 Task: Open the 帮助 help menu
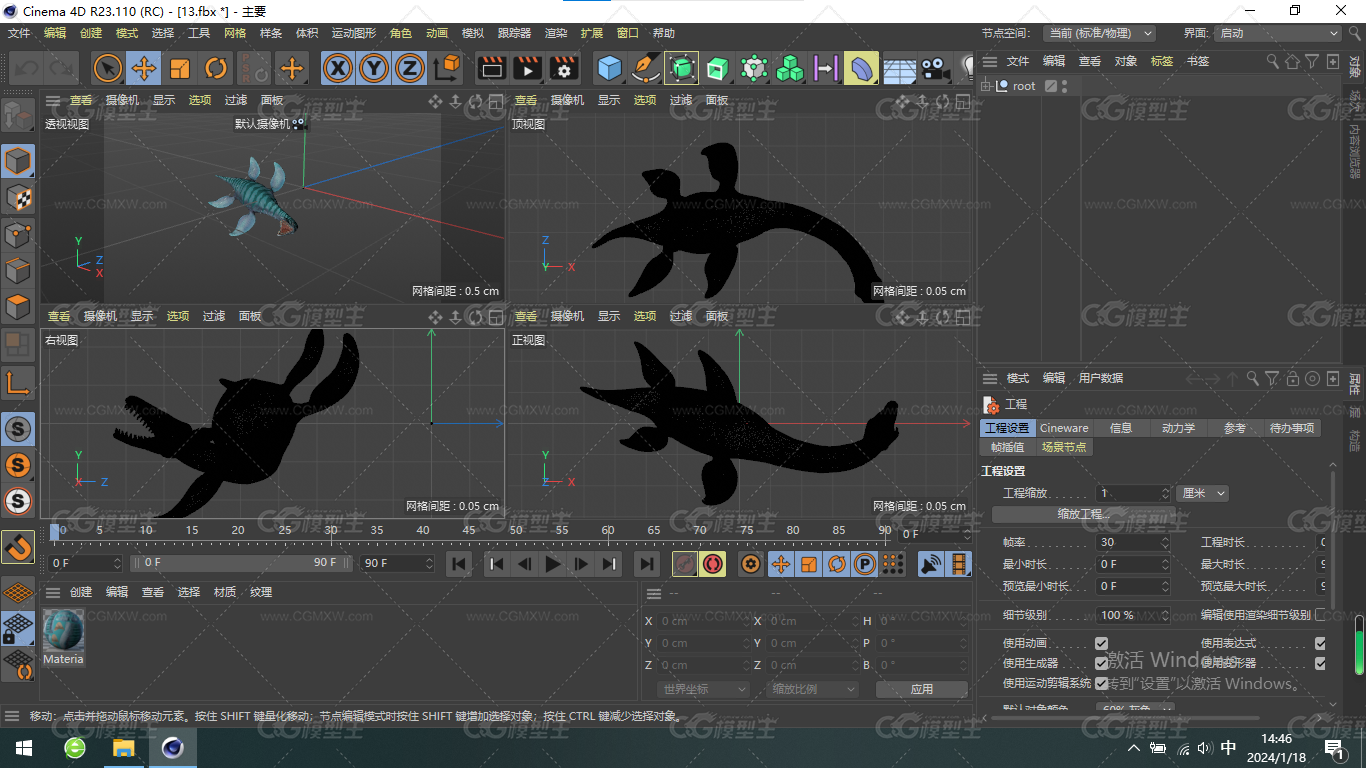[664, 33]
